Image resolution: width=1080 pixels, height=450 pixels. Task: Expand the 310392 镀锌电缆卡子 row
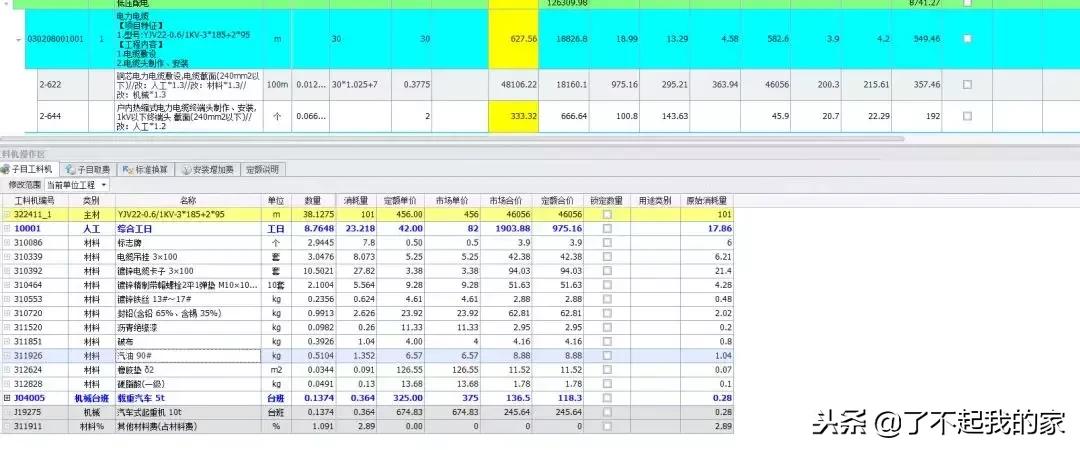coord(7,271)
